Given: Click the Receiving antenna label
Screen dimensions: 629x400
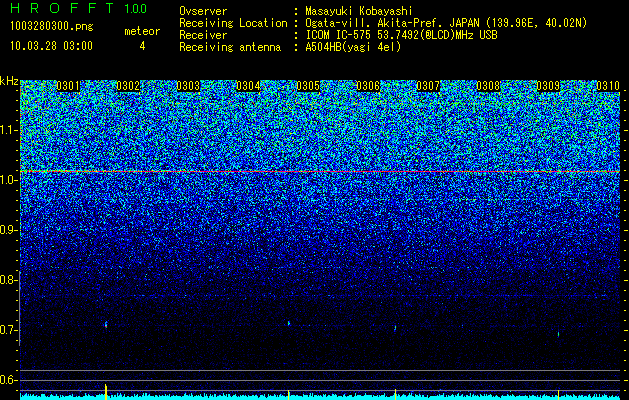Looking at the screenshot, I should click(230, 47).
